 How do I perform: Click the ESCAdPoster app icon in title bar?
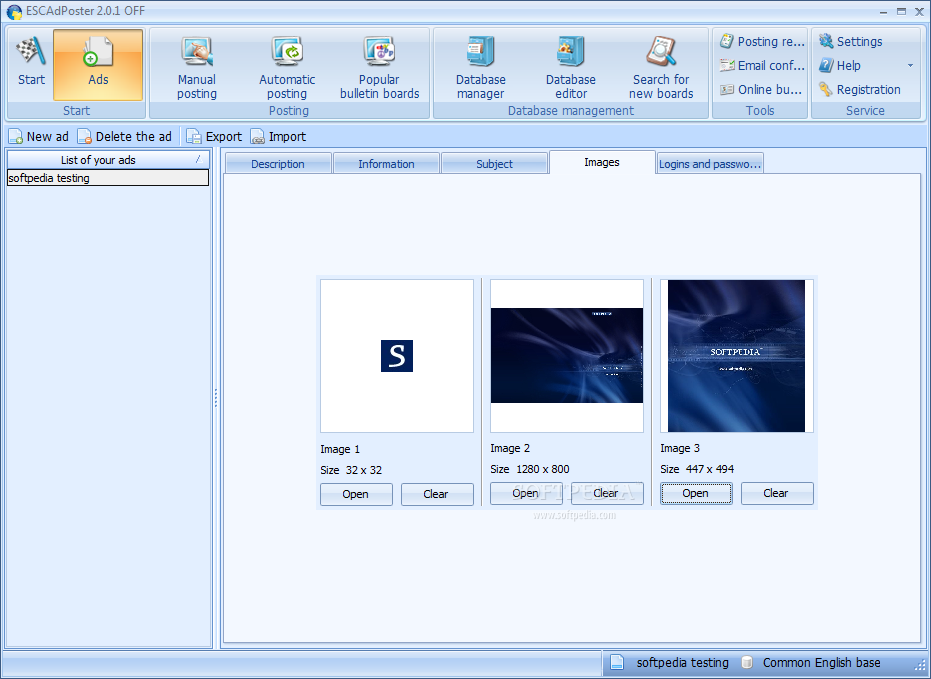(14, 11)
